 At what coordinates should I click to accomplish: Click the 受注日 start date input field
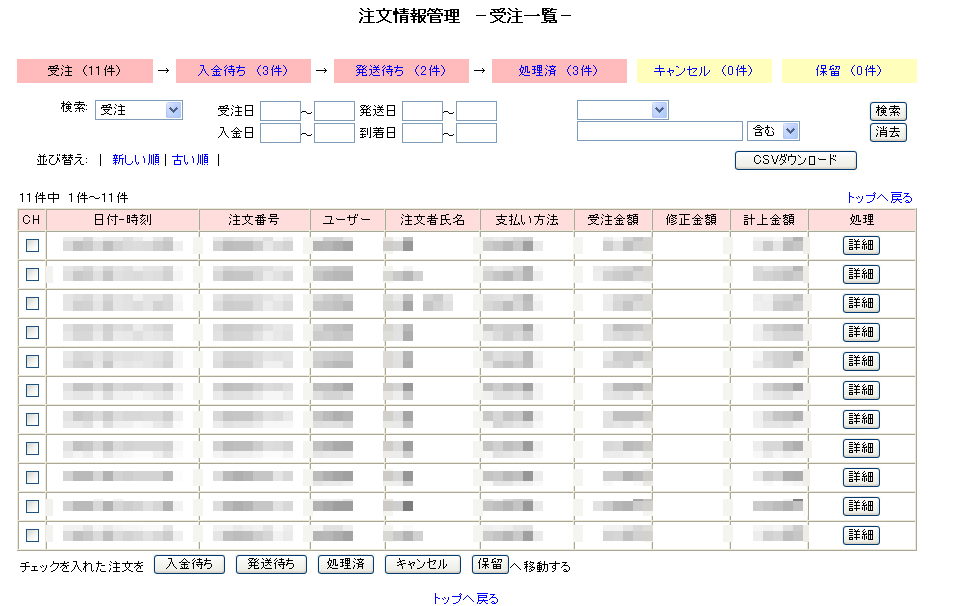click(x=280, y=111)
